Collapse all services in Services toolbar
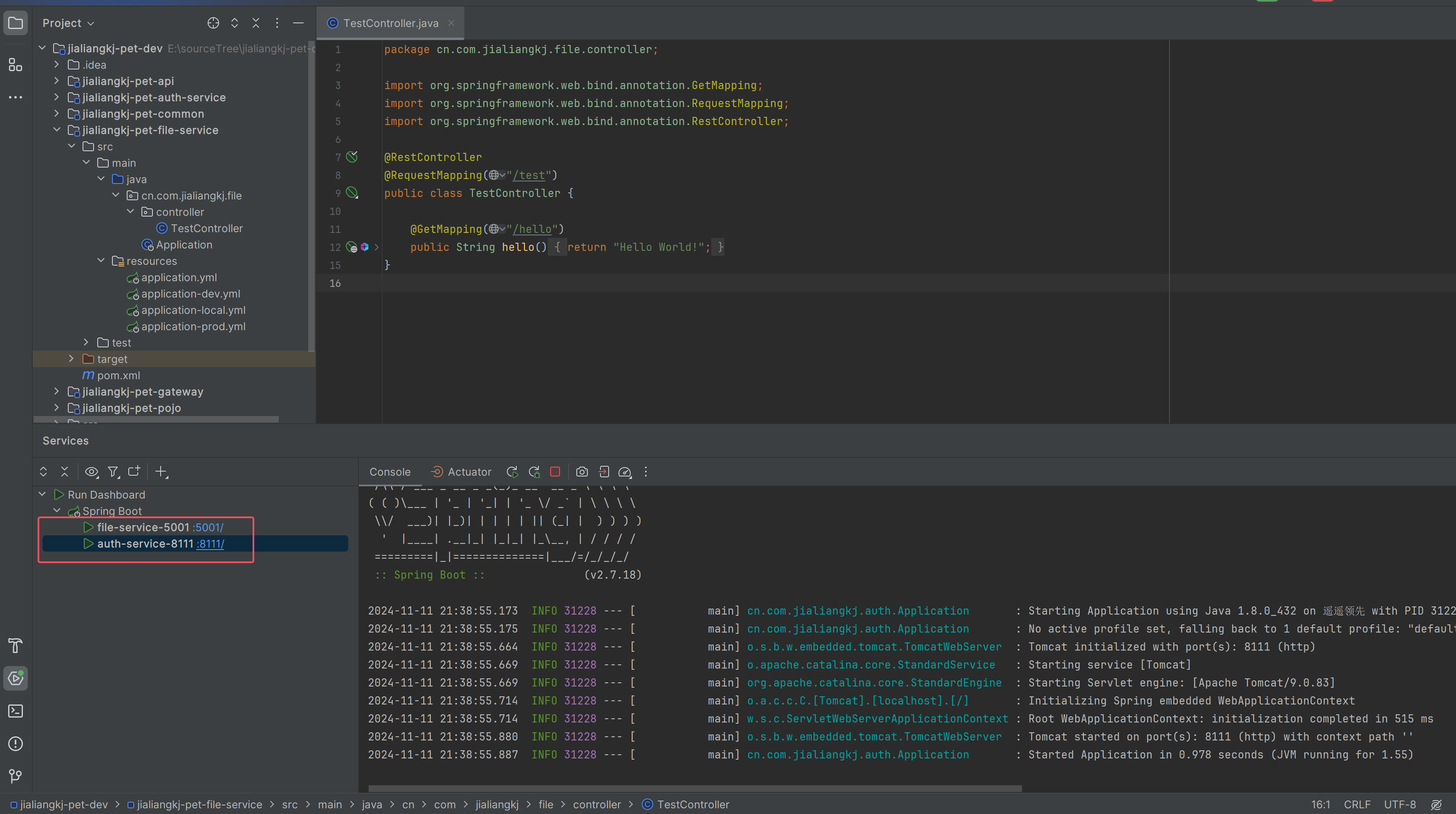The height and width of the screenshot is (814, 1456). [x=65, y=471]
